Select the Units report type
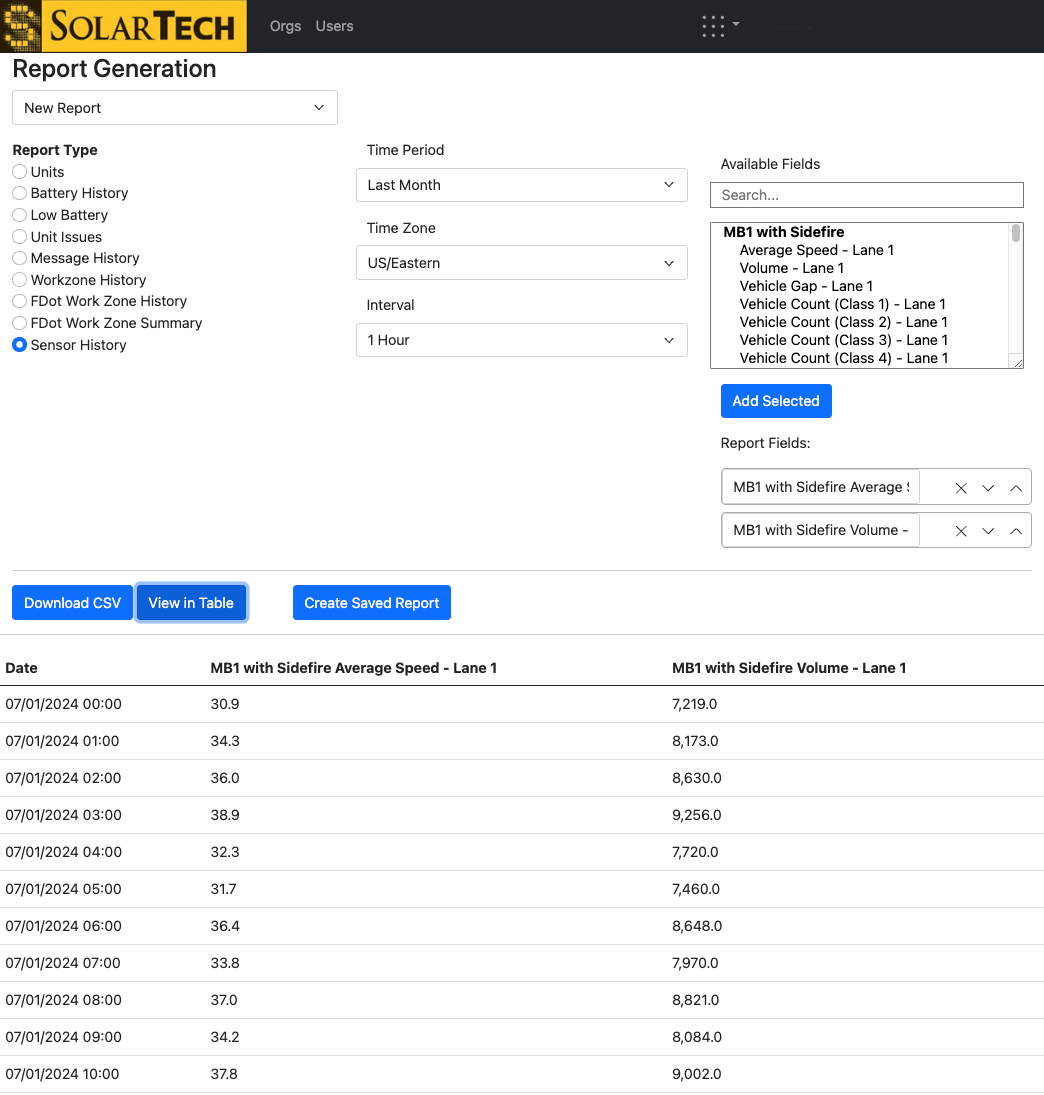The width and height of the screenshot is (1044, 1095). pyautogui.click(x=20, y=172)
